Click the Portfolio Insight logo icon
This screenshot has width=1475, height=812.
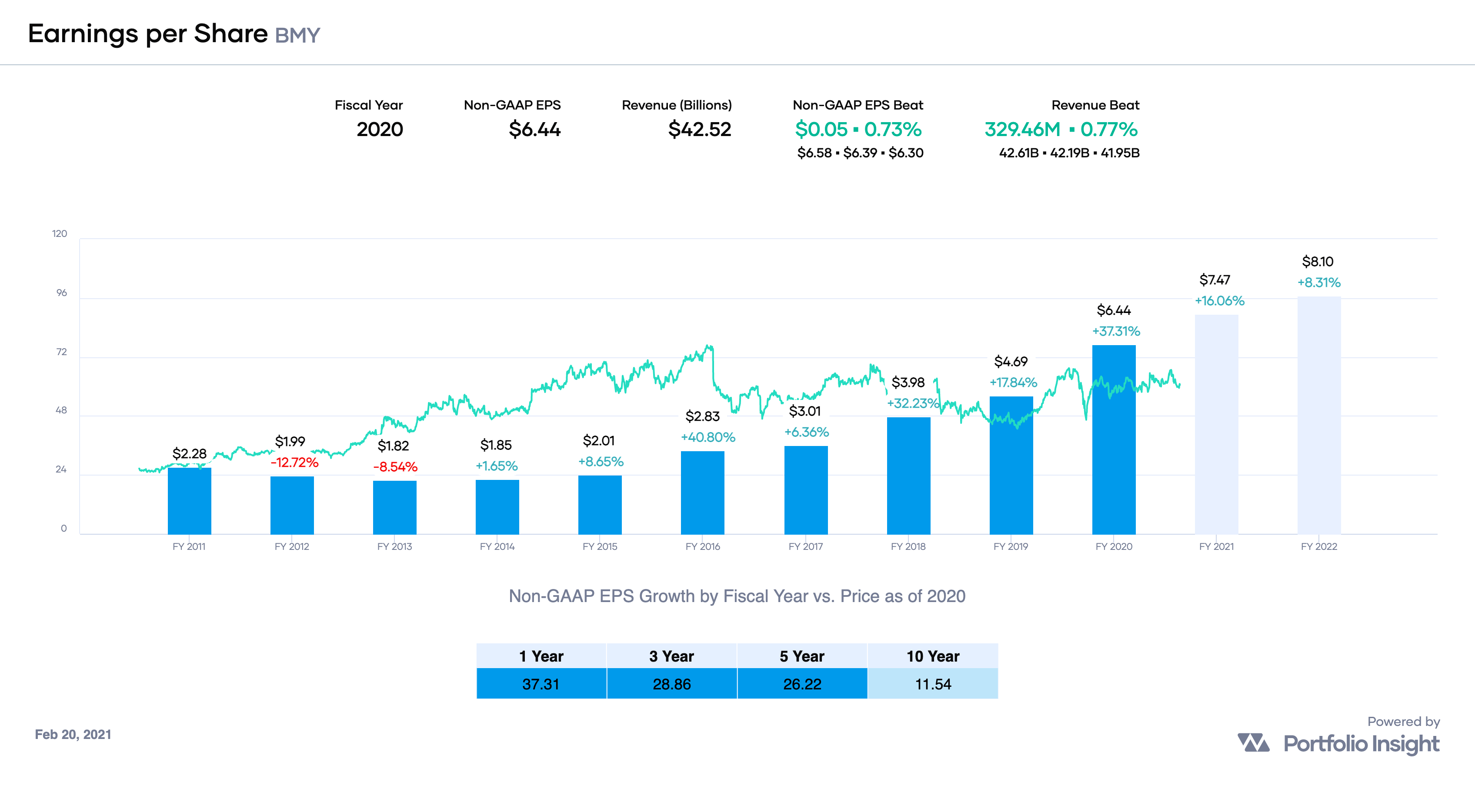(1253, 742)
